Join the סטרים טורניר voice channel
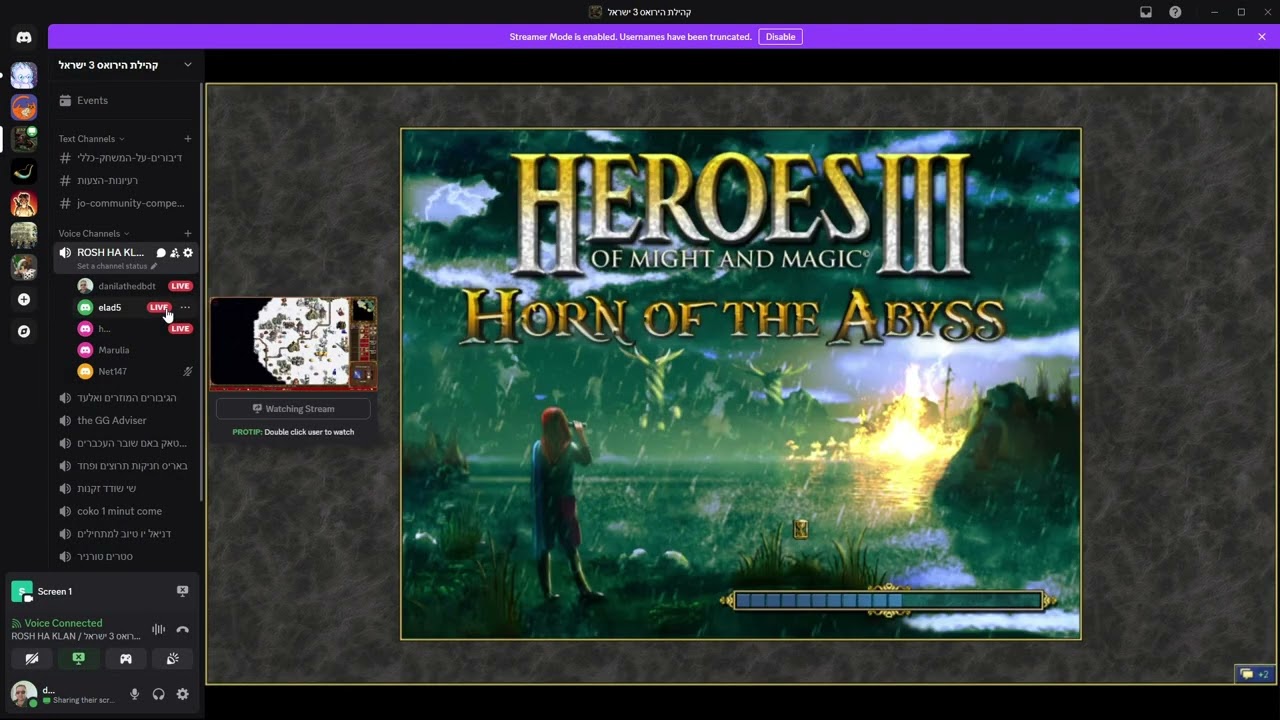 pyautogui.click(x=126, y=556)
